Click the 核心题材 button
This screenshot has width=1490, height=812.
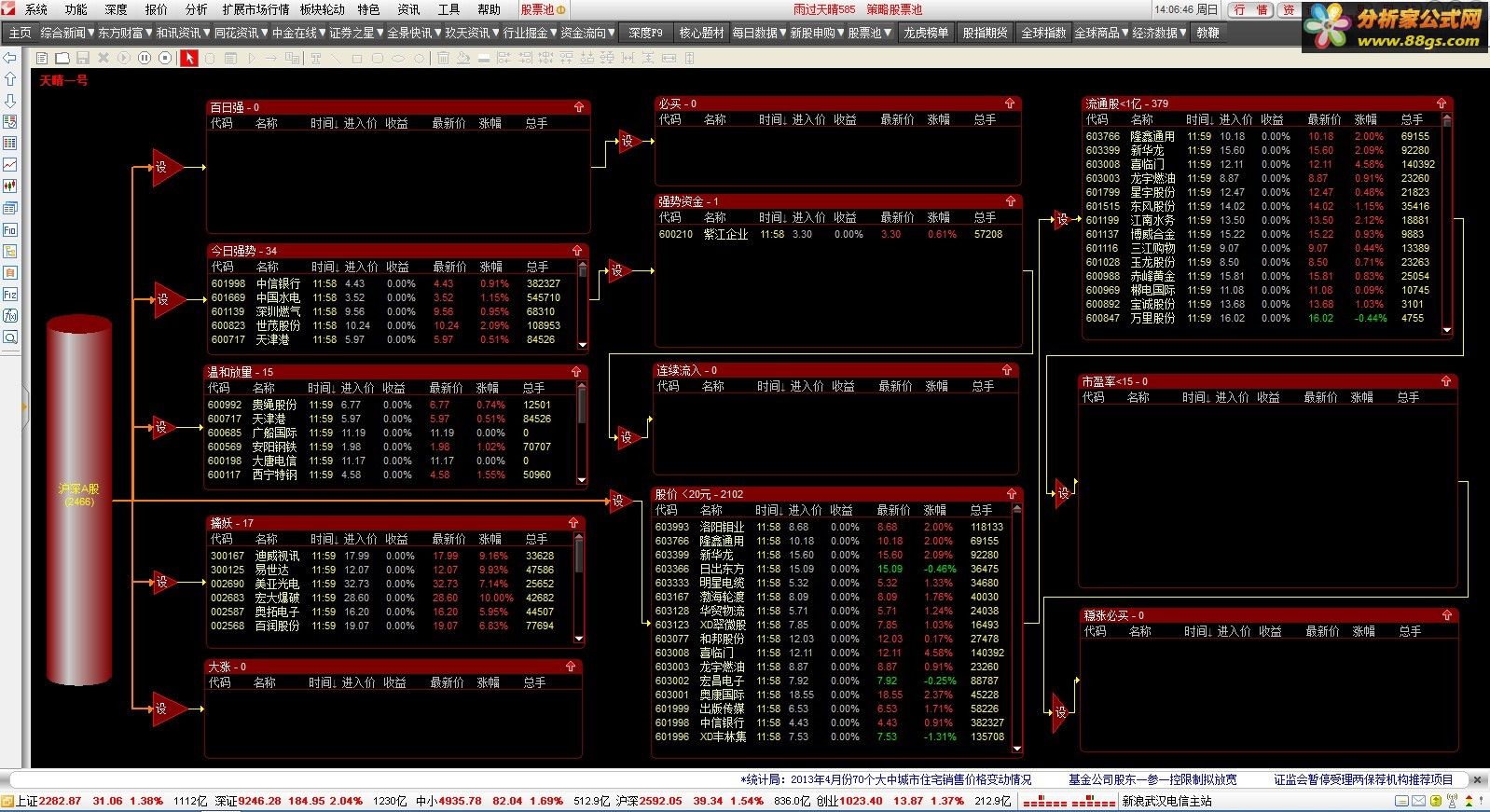pyautogui.click(x=701, y=33)
